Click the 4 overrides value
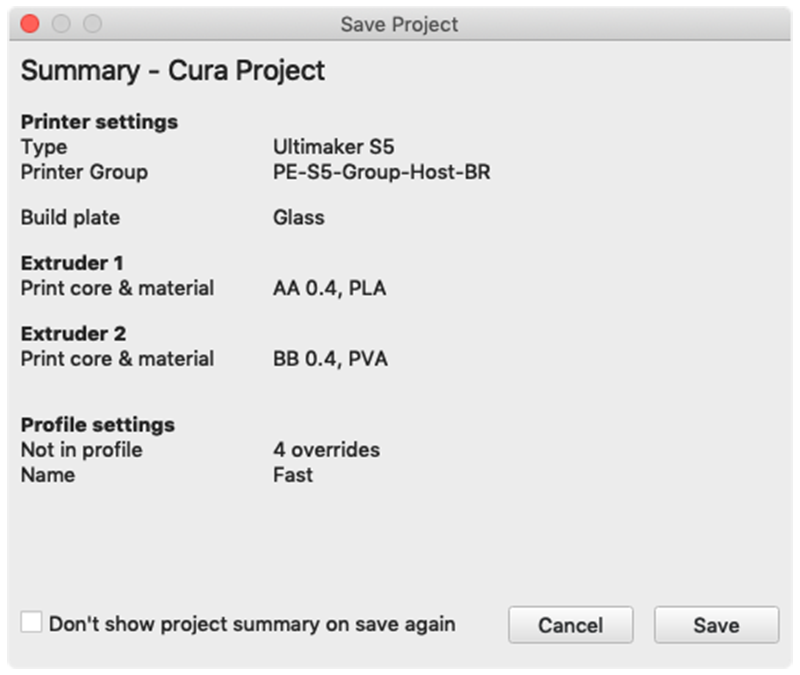 tap(326, 450)
